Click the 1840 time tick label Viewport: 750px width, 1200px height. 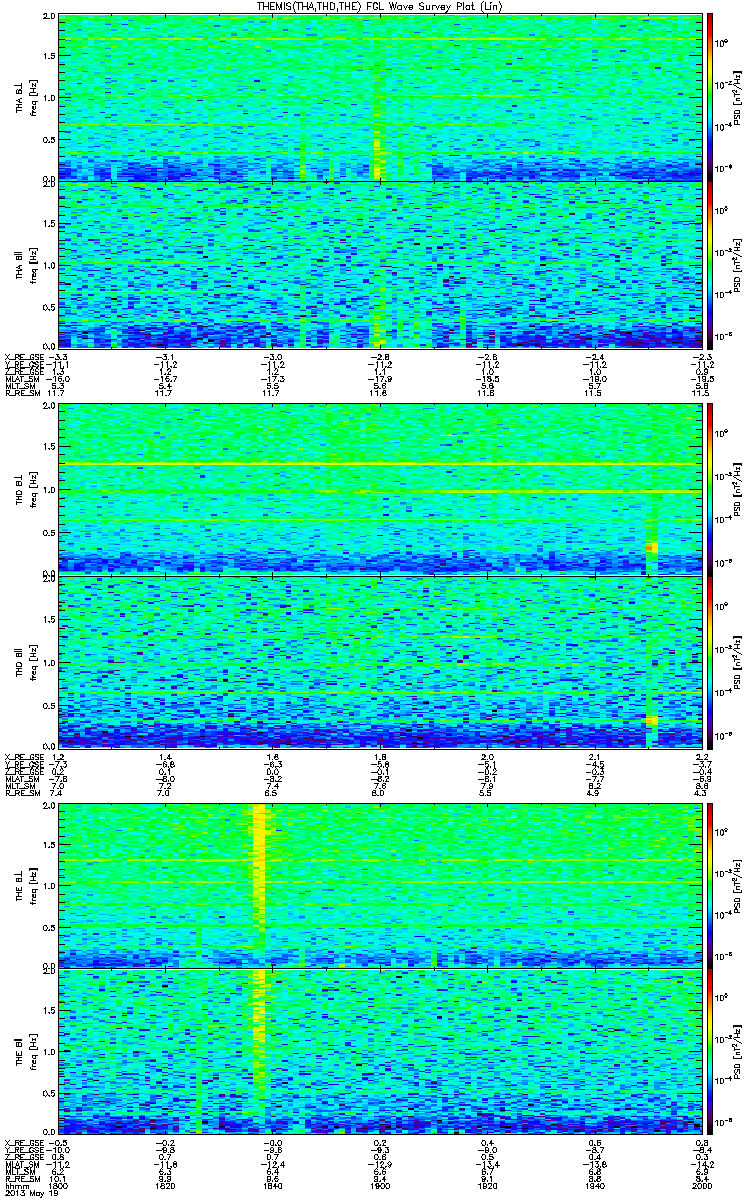pyautogui.click(x=272, y=1185)
